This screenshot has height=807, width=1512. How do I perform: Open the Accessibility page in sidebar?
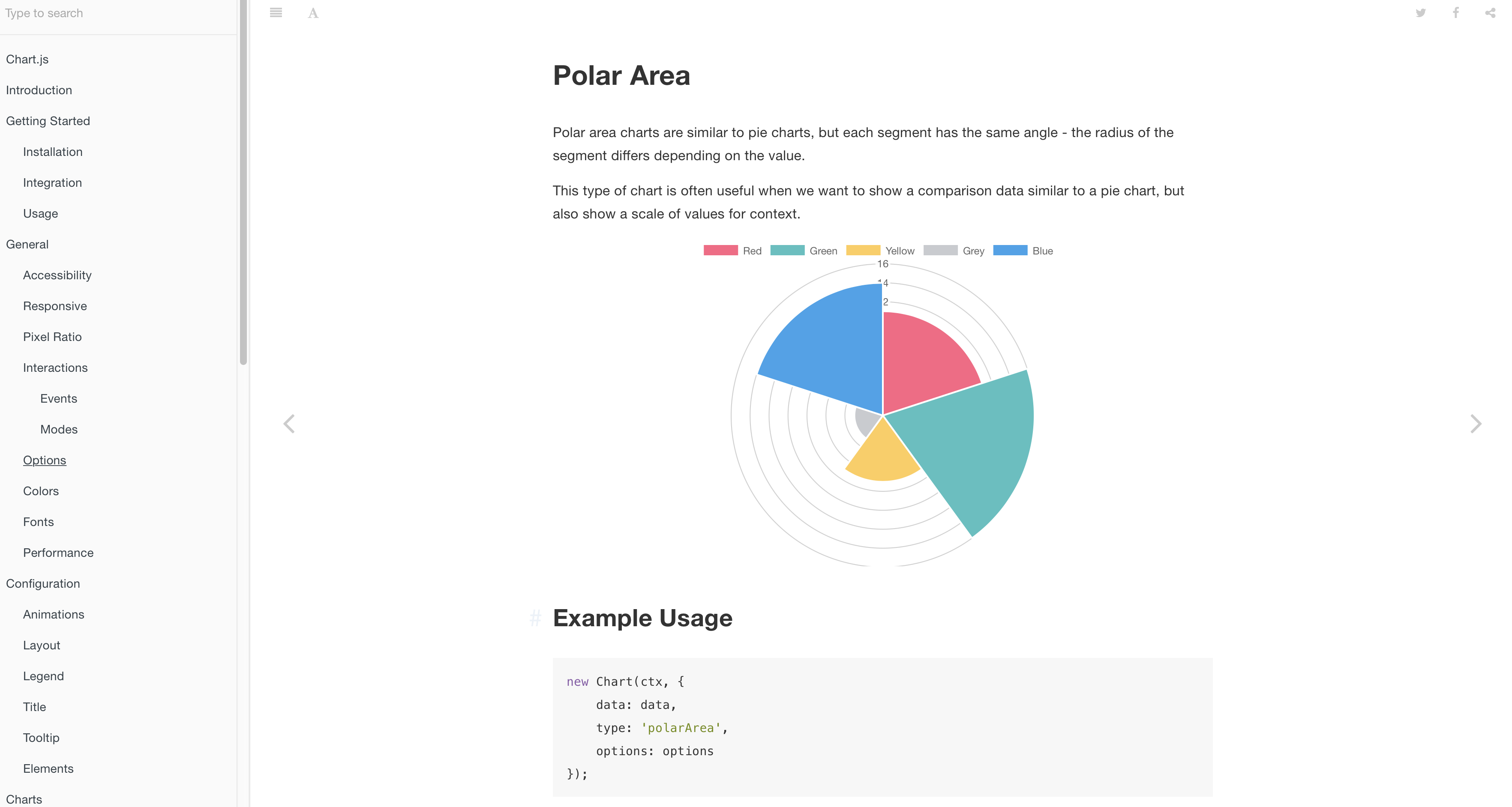(57, 275)
